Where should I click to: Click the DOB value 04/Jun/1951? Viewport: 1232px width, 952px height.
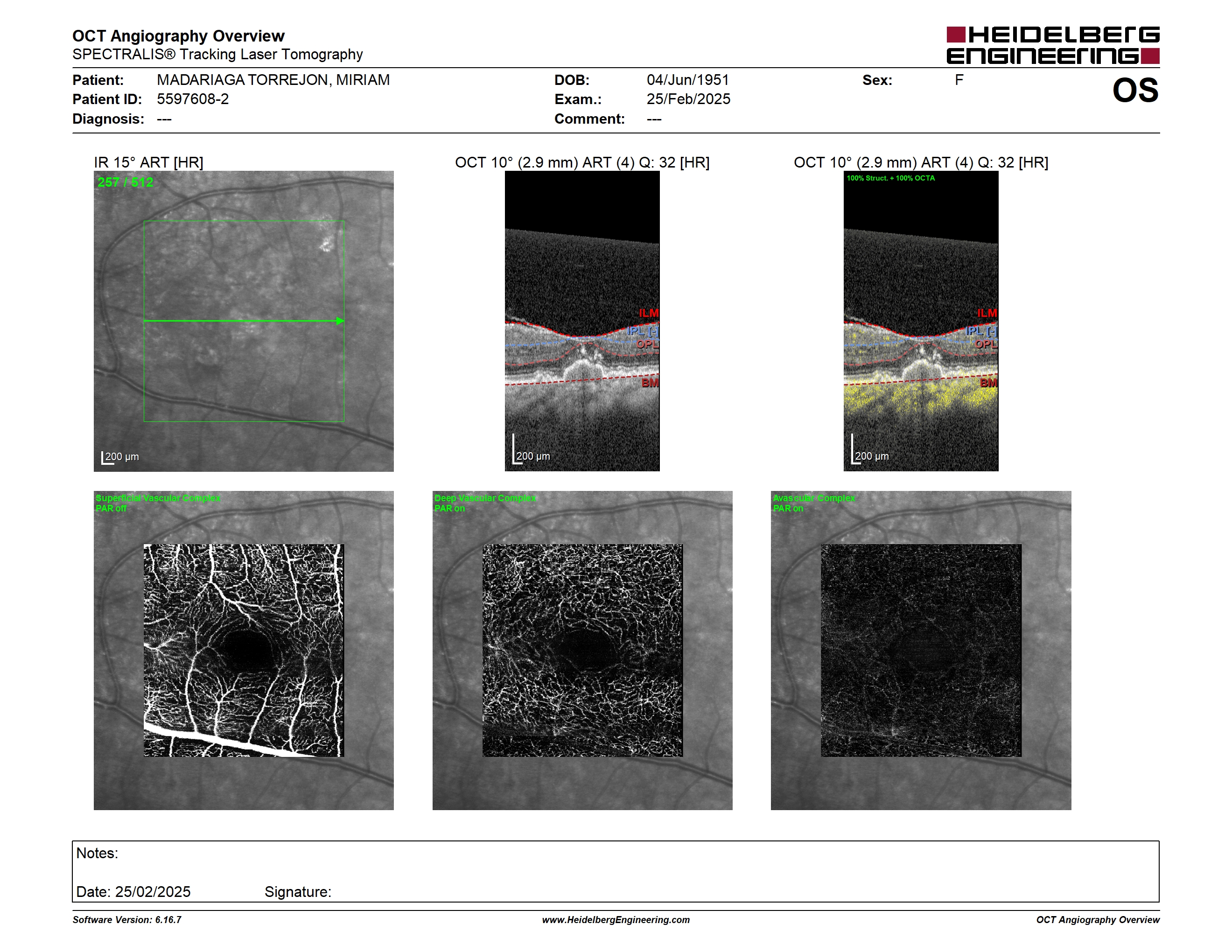coord(688,80)
